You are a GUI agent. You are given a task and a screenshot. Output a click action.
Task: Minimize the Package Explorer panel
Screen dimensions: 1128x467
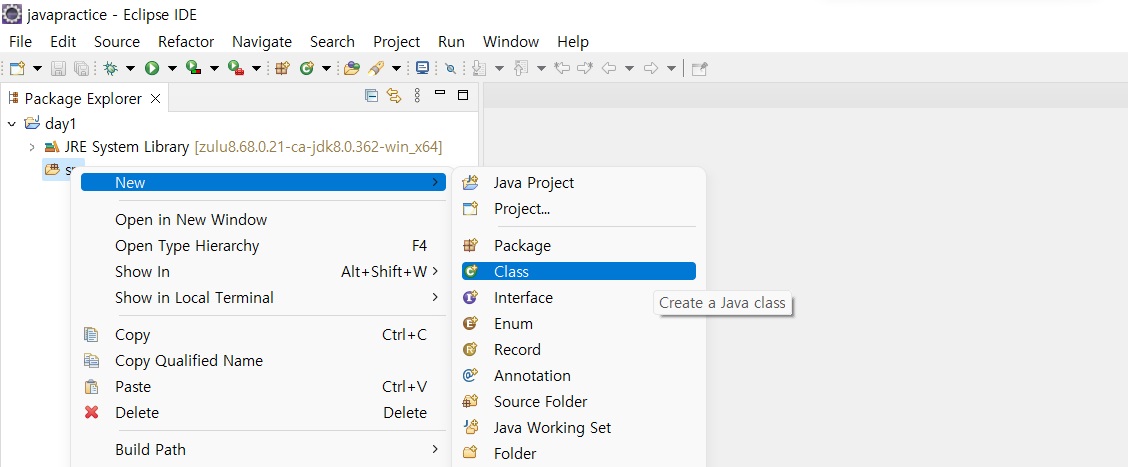pyautogui.click(x=440, y=93)
